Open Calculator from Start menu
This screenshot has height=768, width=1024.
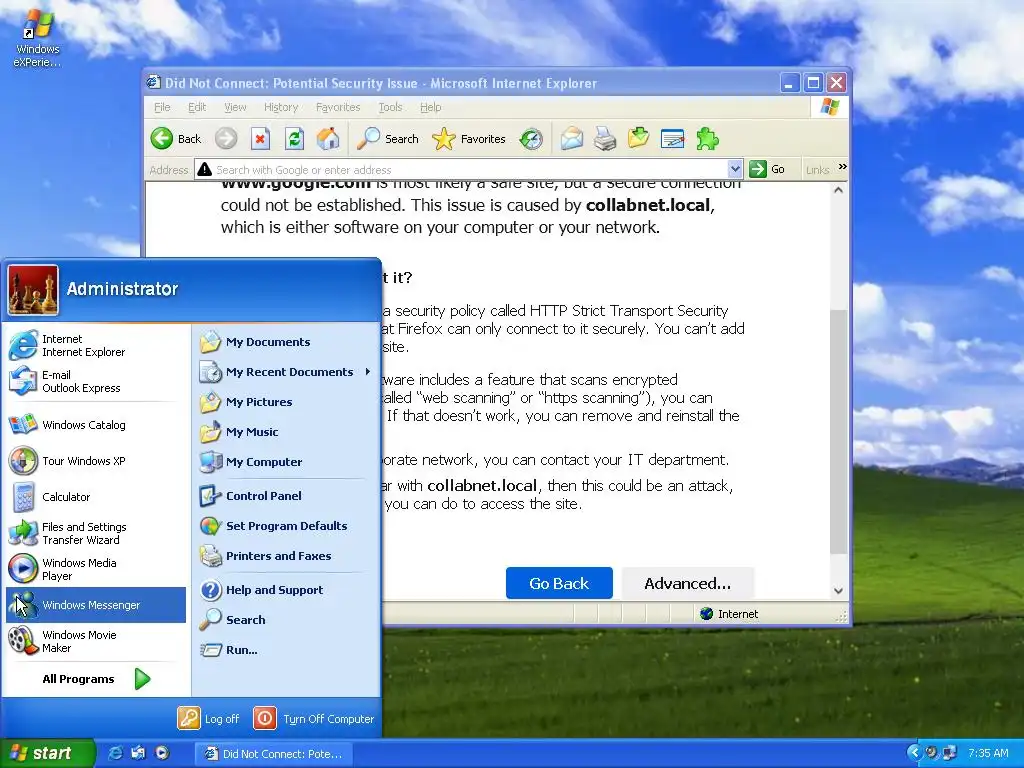(95, 497)
